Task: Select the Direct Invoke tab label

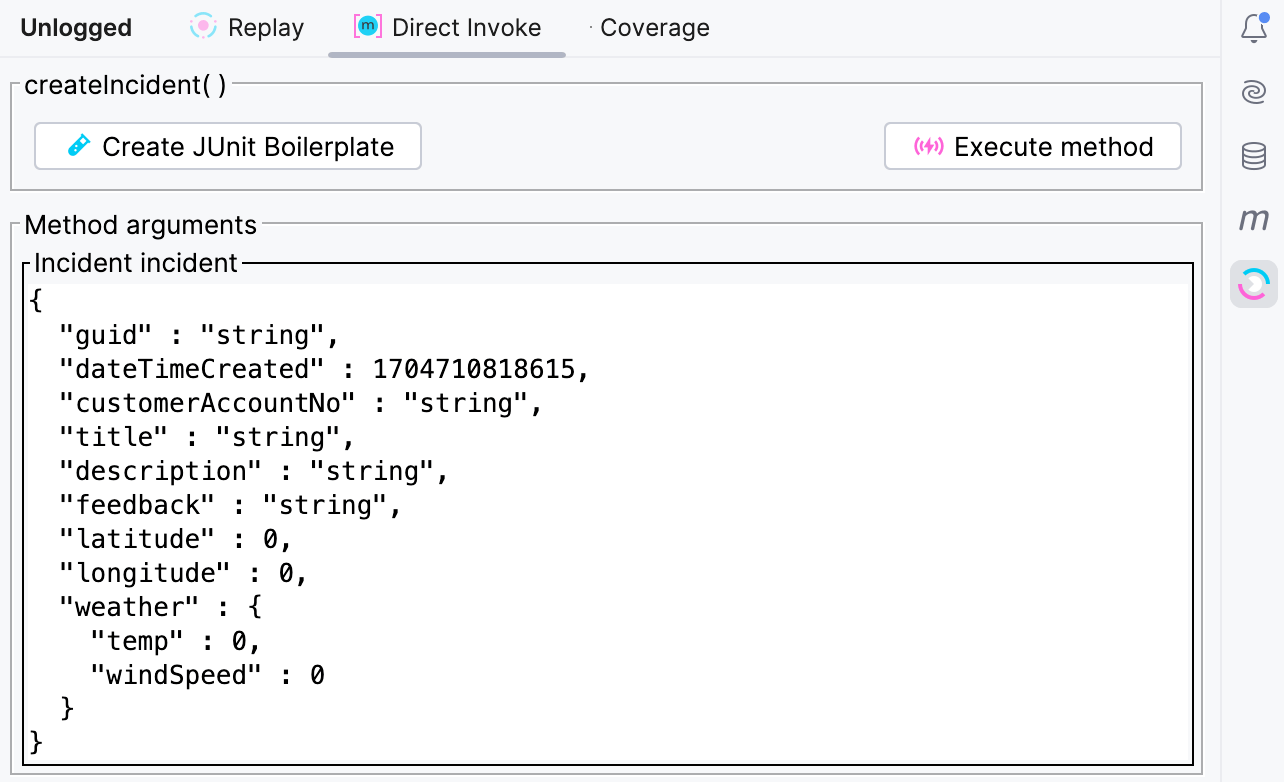Action: 466,28
